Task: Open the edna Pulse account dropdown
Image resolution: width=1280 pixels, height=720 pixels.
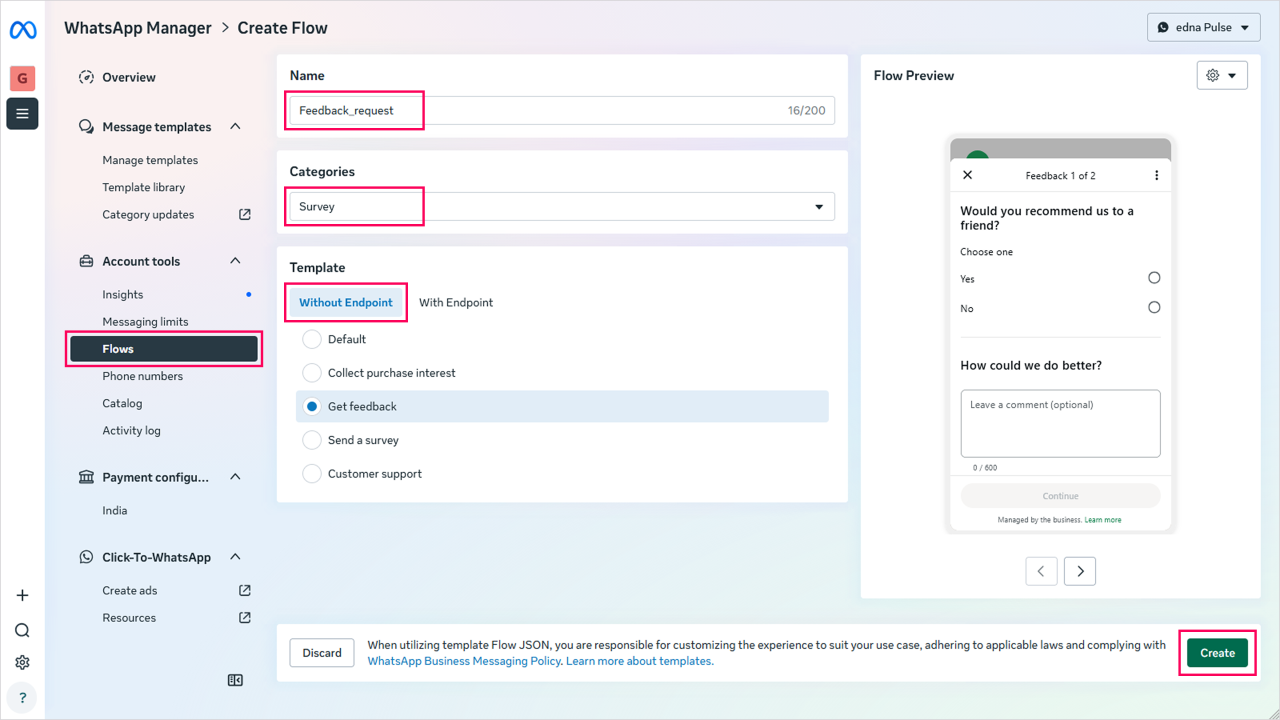Action: (x=1204, y=28)
